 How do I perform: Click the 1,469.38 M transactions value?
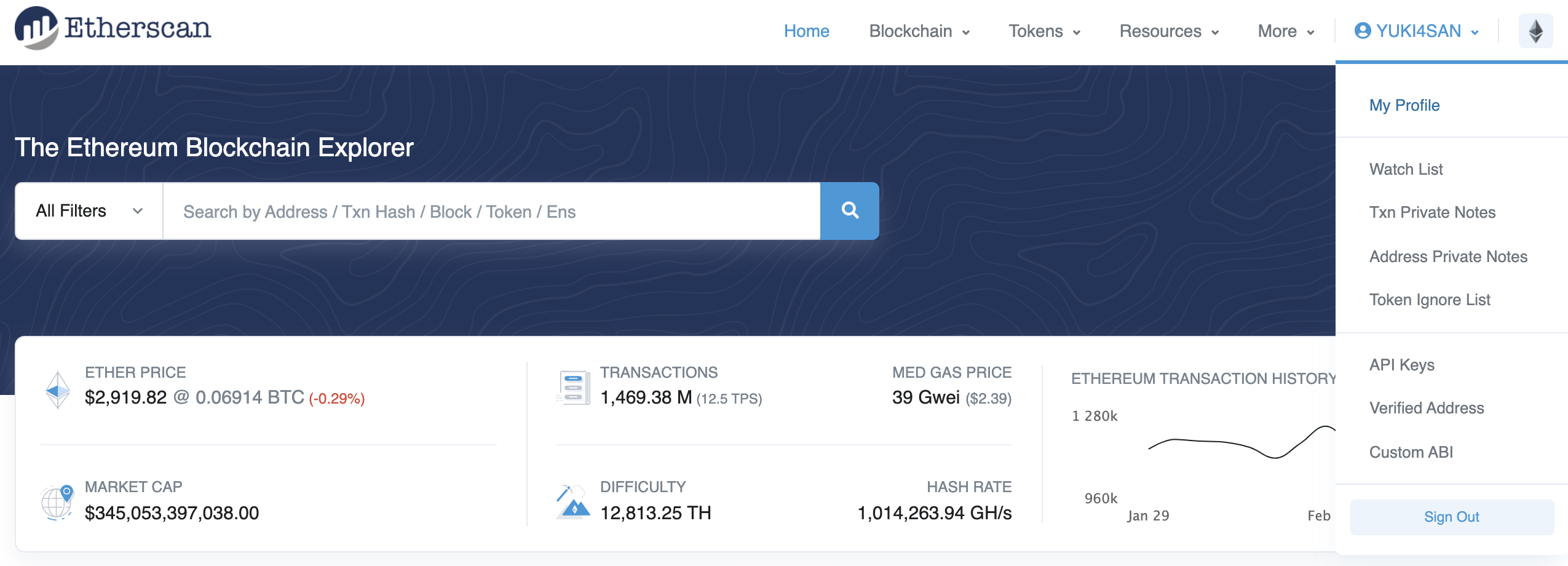tap(646, 397)
